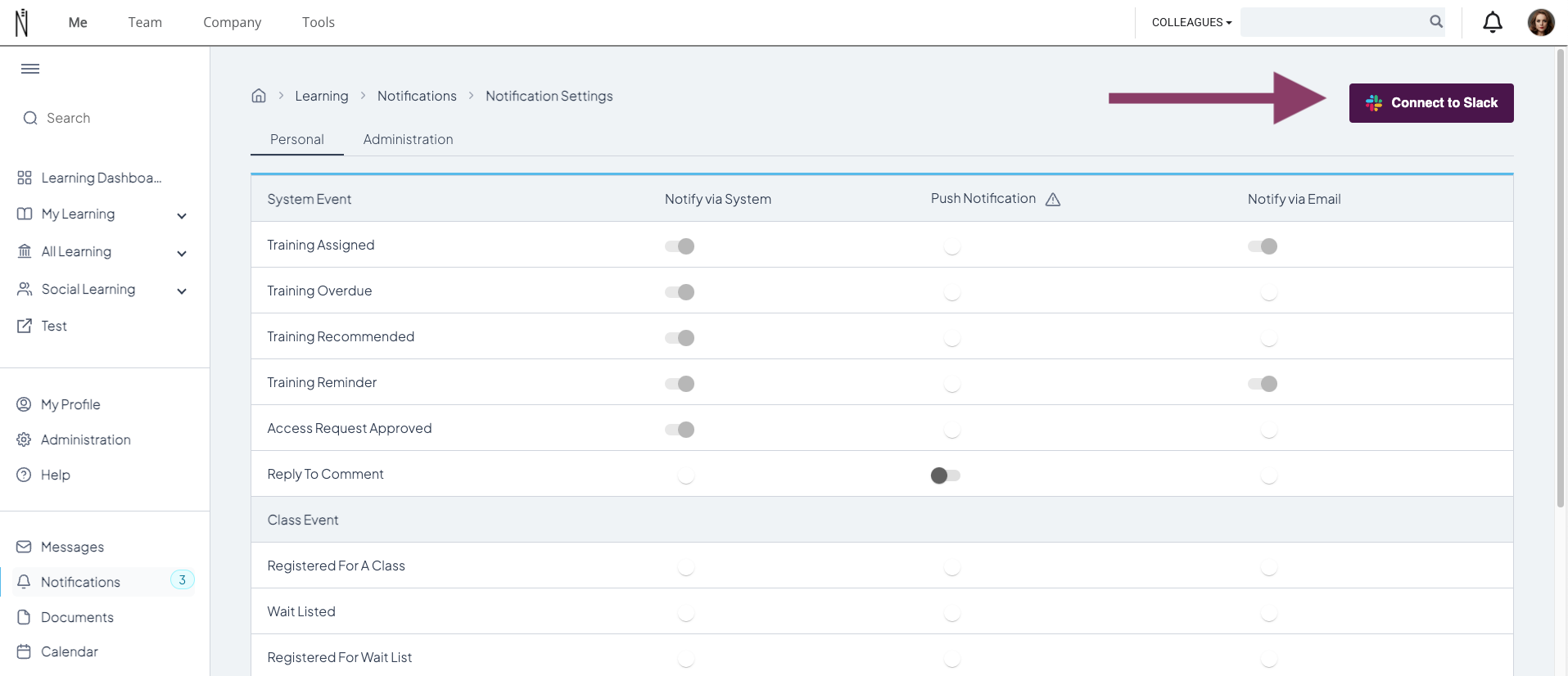1568x676 pixels.
Task: Click the company logo icon
Action: [x=22, y=22]
